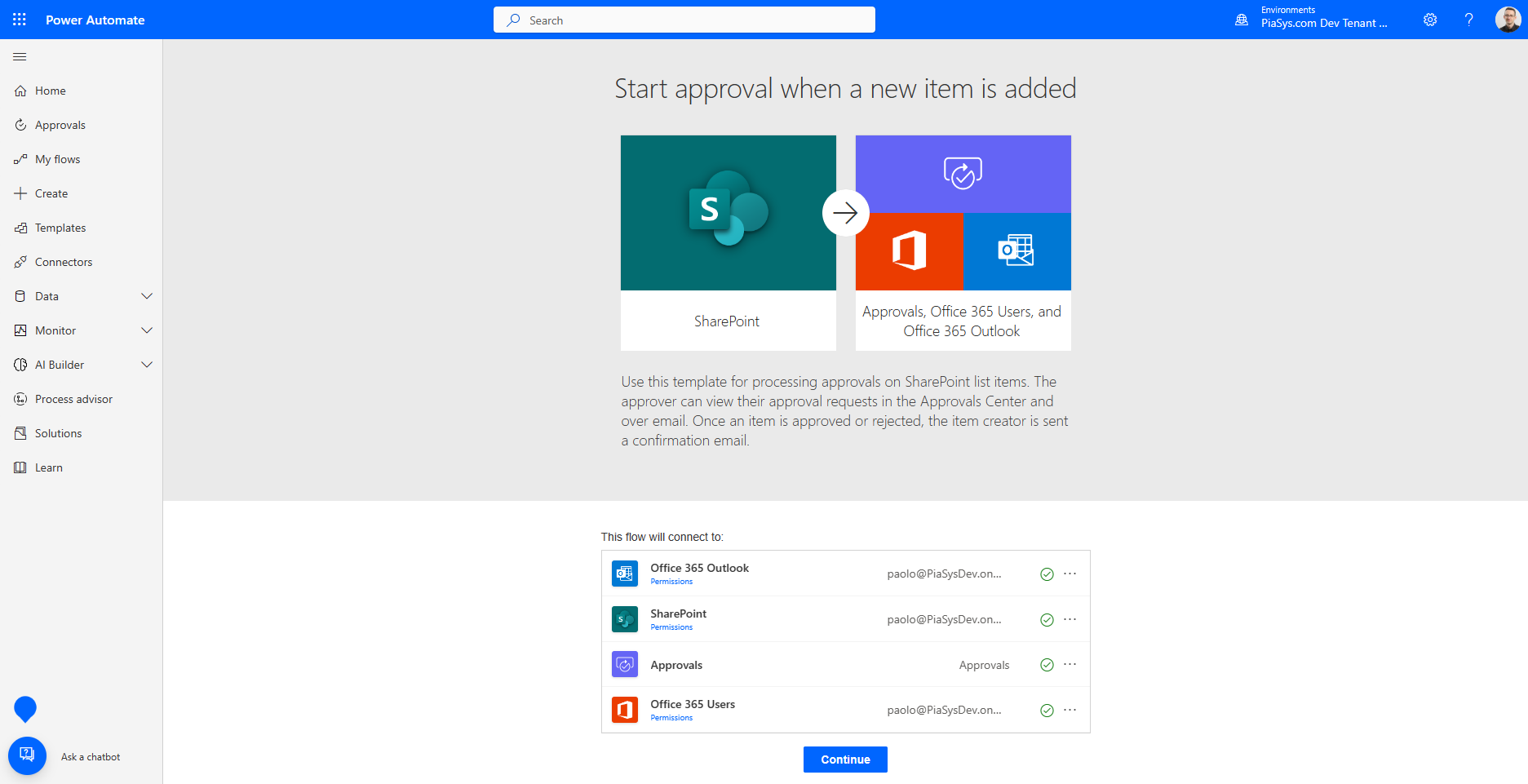Select the Approvals connector icon in the list
This screenshot has height=784, width=1528.
(624, 664)
